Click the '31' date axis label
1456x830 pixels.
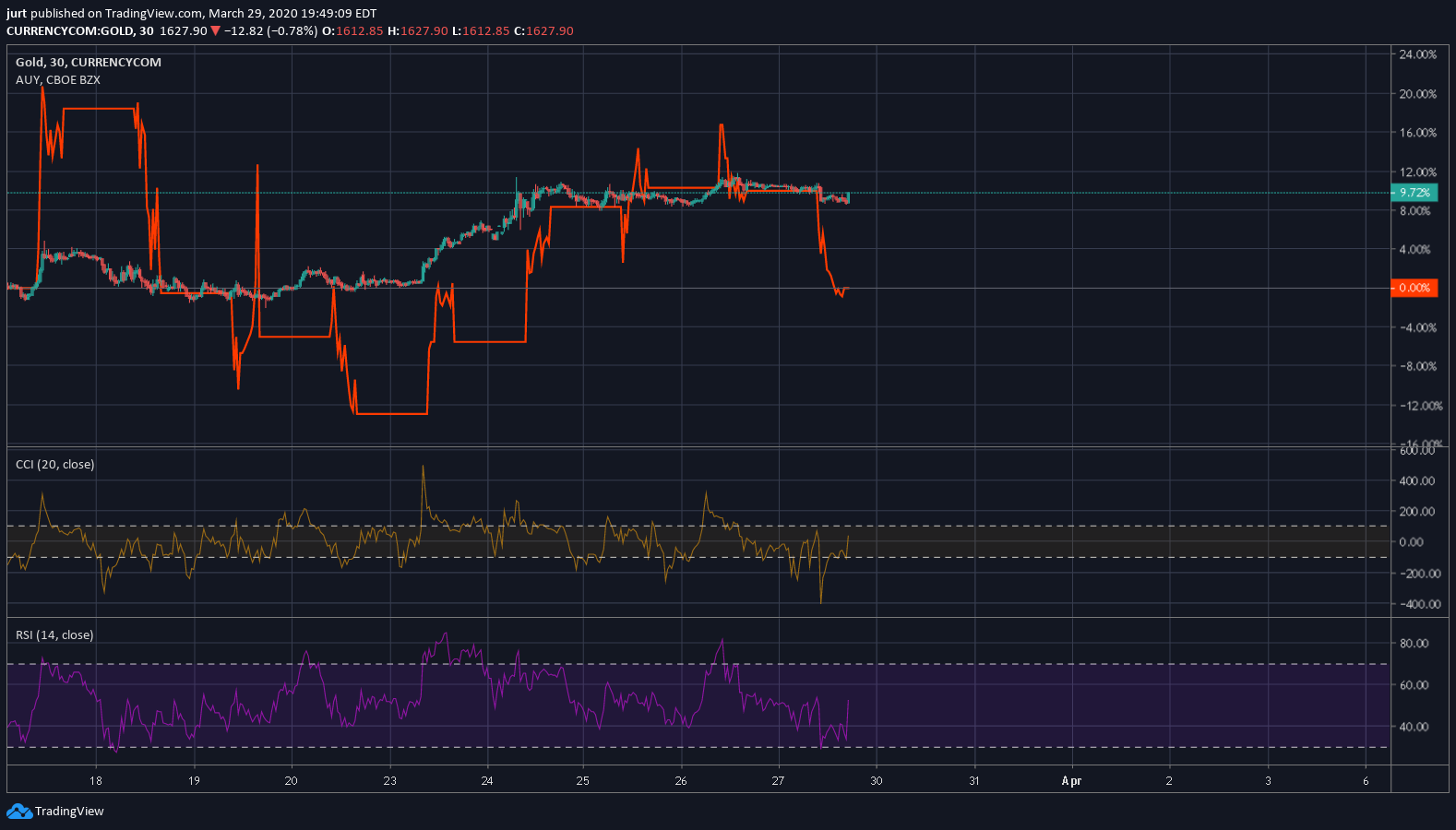coord(973,780)
